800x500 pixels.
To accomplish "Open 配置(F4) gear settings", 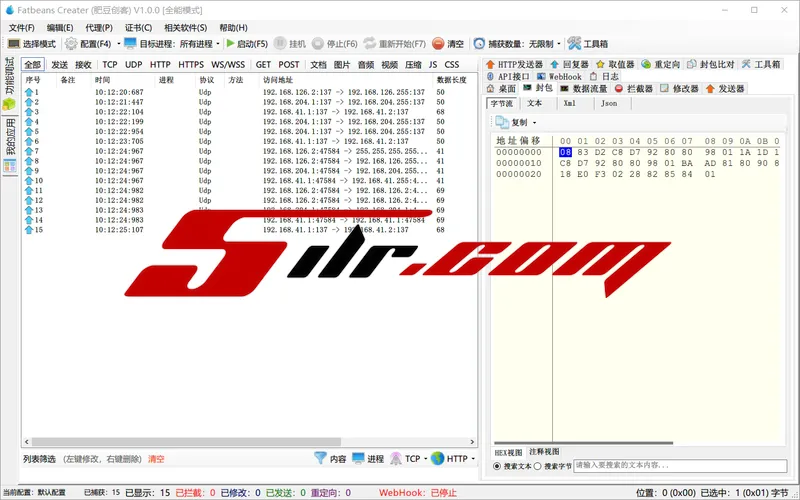I will coord(71,44).
